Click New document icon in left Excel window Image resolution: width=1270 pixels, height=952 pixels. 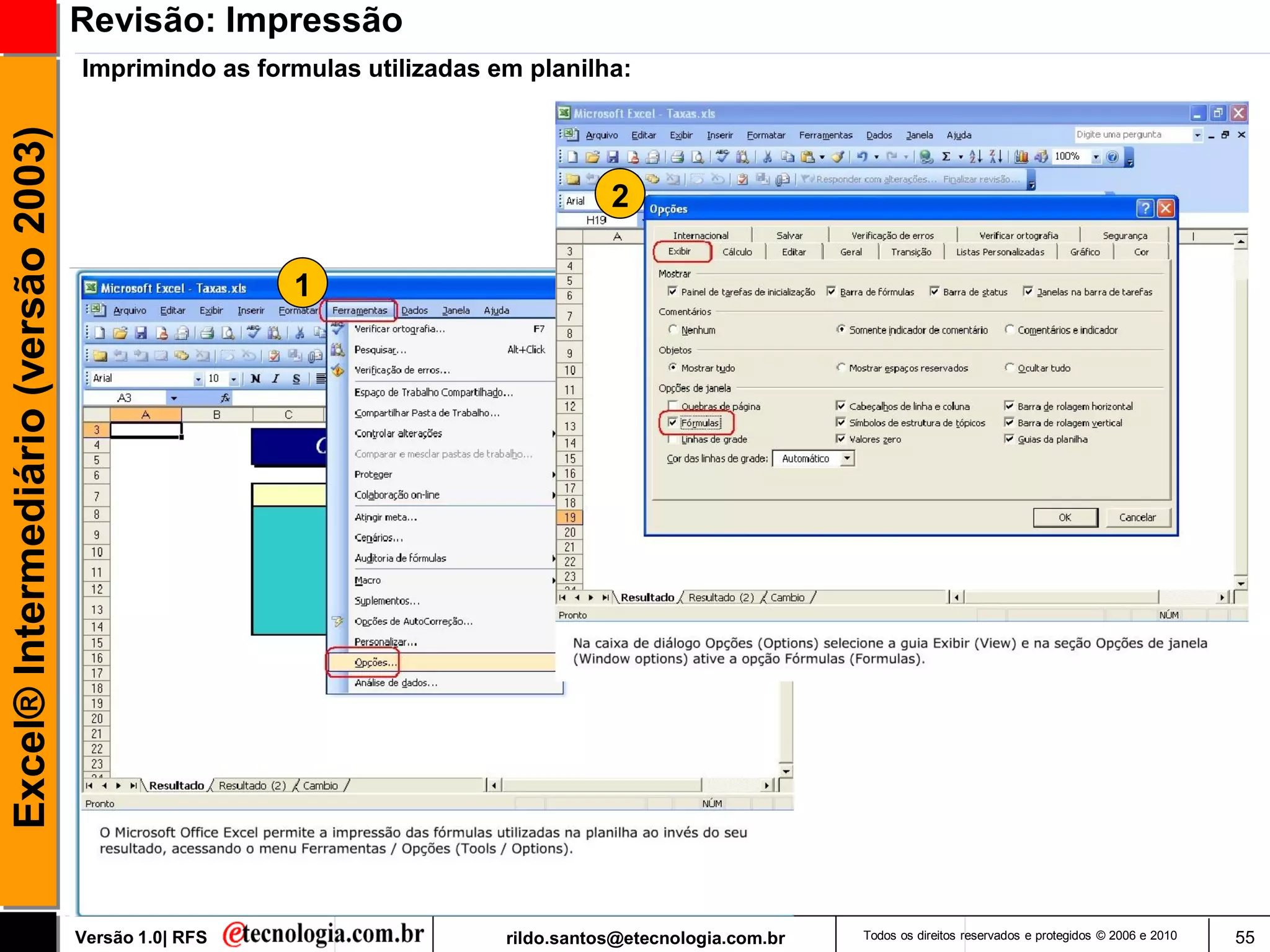(x=100, y=333)
